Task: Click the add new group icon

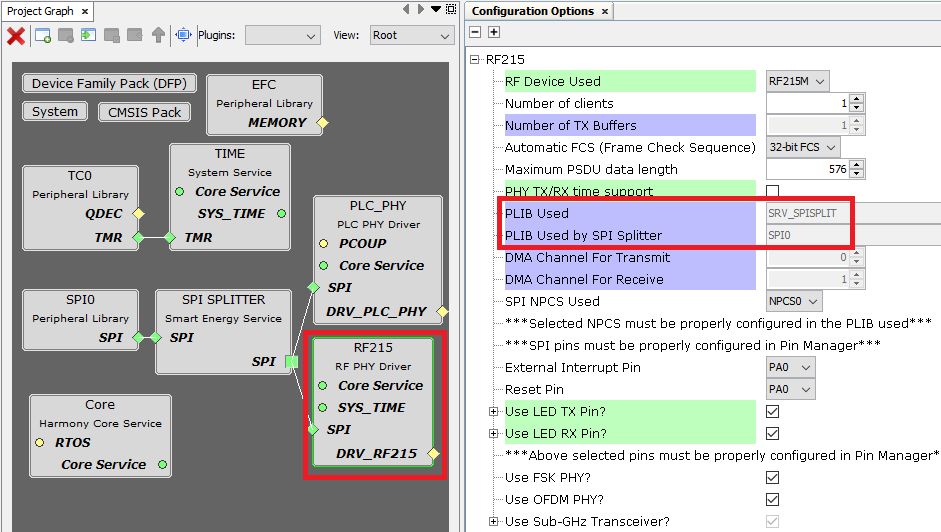Action: click(43, 36)
